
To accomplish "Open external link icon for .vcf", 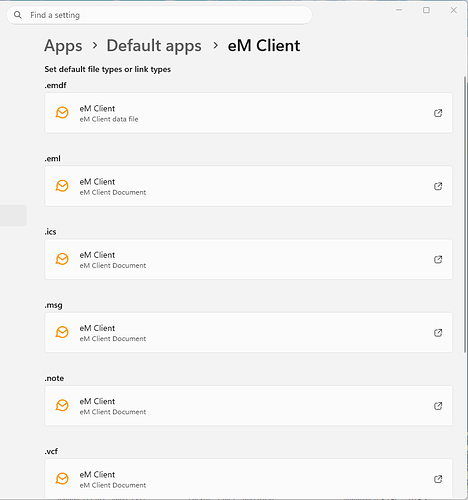I will [438, 479].
